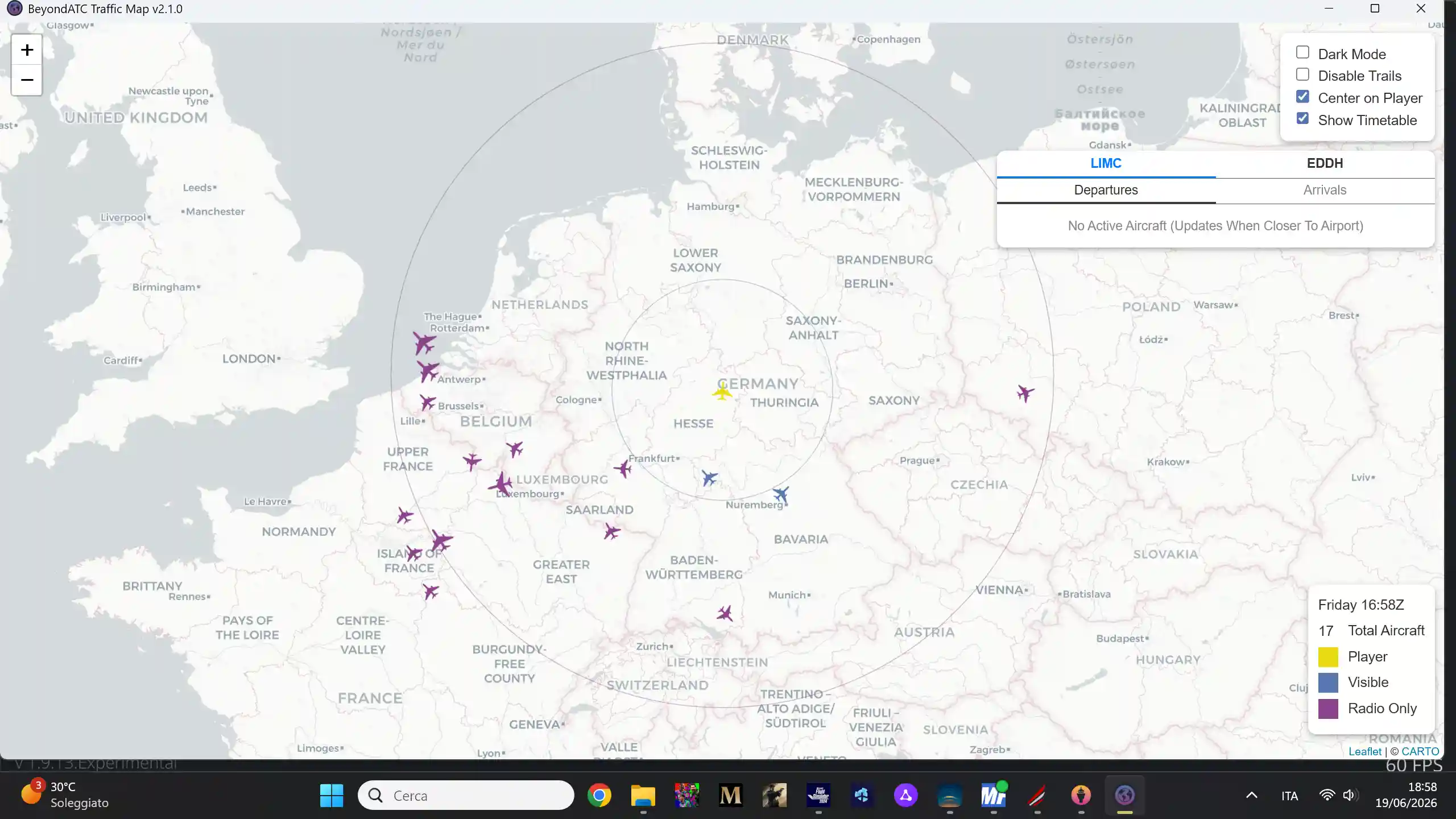Open File Explorer from the taskbar
Viewport: 1456px width, 819px height.
pos(643,795)
